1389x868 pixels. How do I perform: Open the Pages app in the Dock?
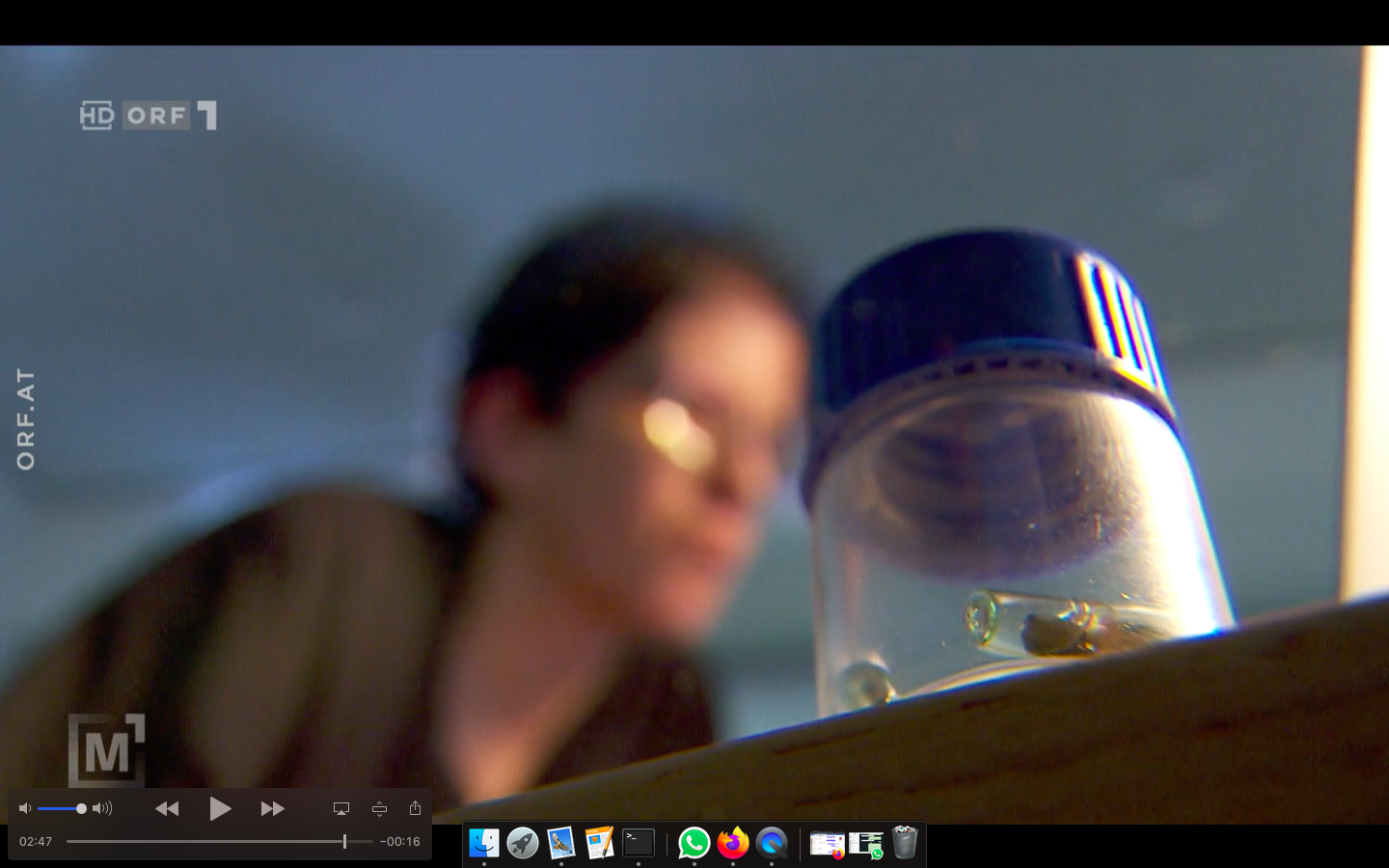coord(599,843)
